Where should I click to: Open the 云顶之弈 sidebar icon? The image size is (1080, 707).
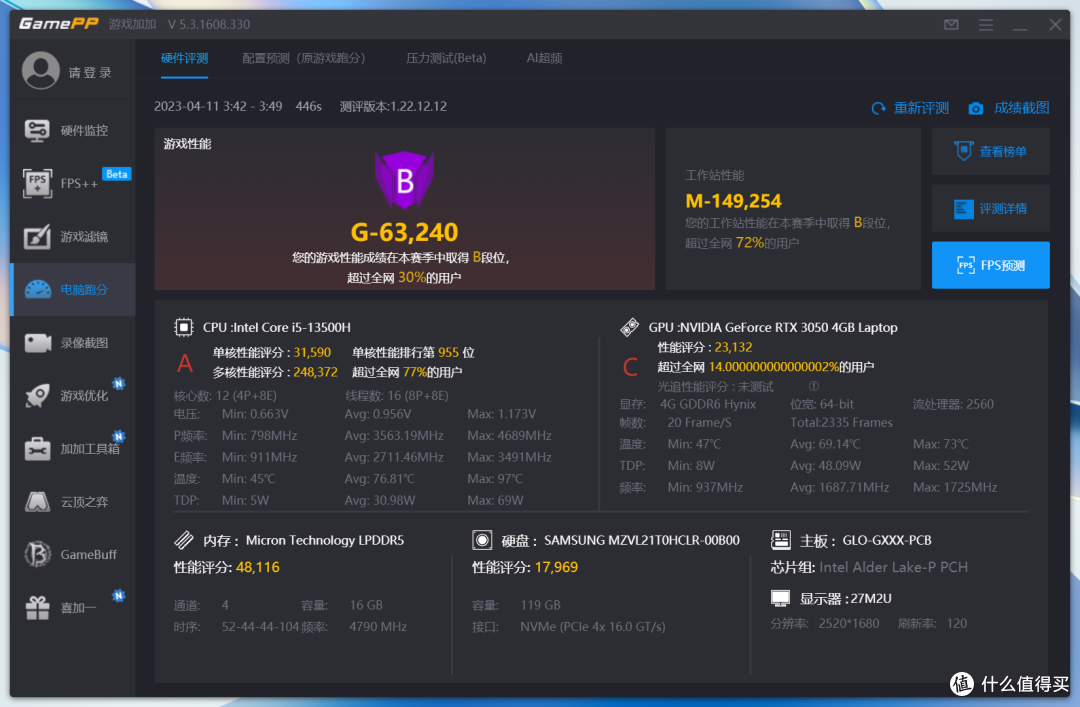click(37, 502)
